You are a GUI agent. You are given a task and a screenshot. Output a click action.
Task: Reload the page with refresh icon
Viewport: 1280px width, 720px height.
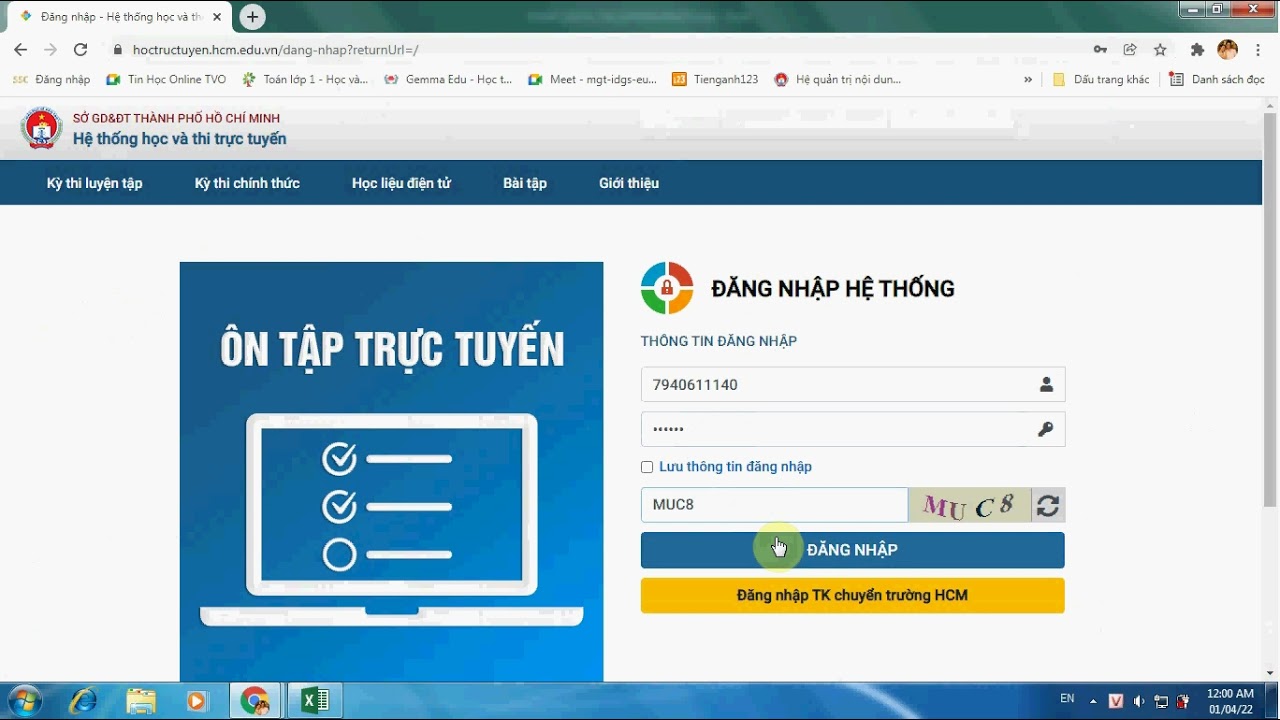click(81, 50)
